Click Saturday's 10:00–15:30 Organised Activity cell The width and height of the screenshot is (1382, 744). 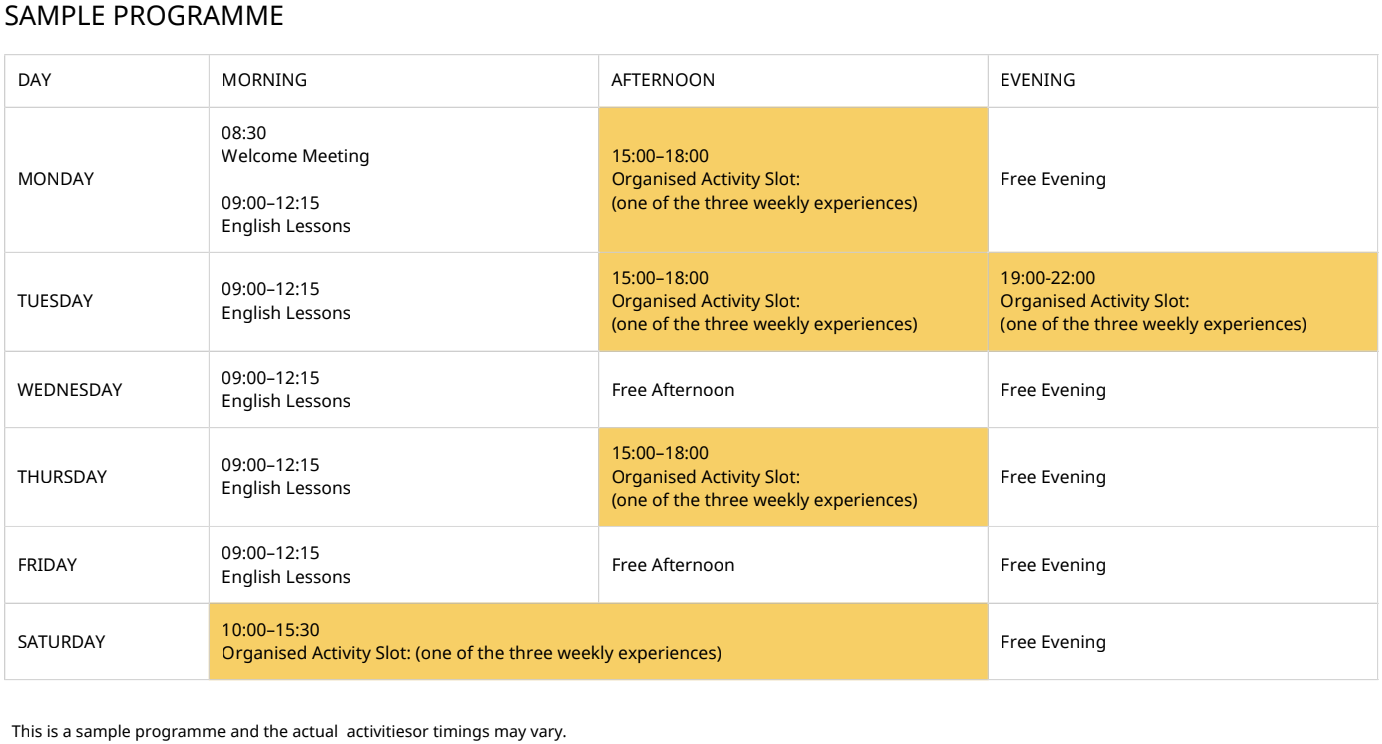click(598, 642)
